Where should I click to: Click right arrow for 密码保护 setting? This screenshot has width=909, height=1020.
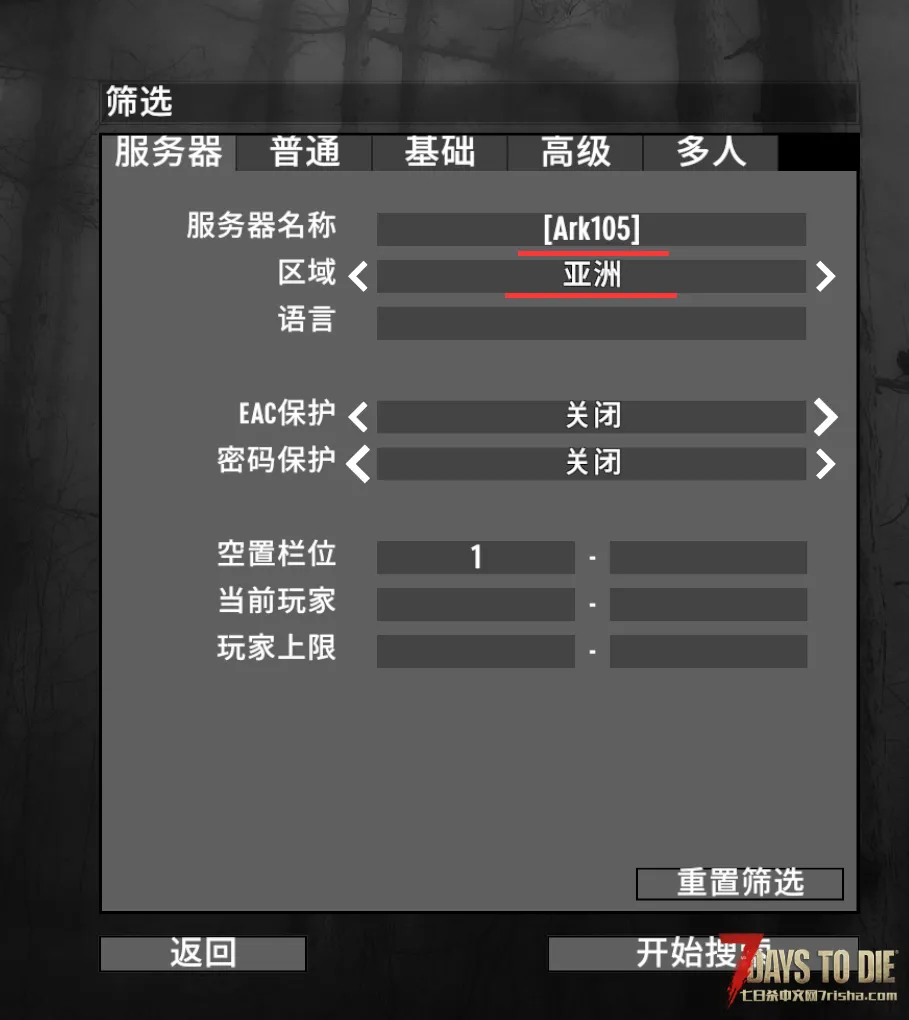point(826,464)
